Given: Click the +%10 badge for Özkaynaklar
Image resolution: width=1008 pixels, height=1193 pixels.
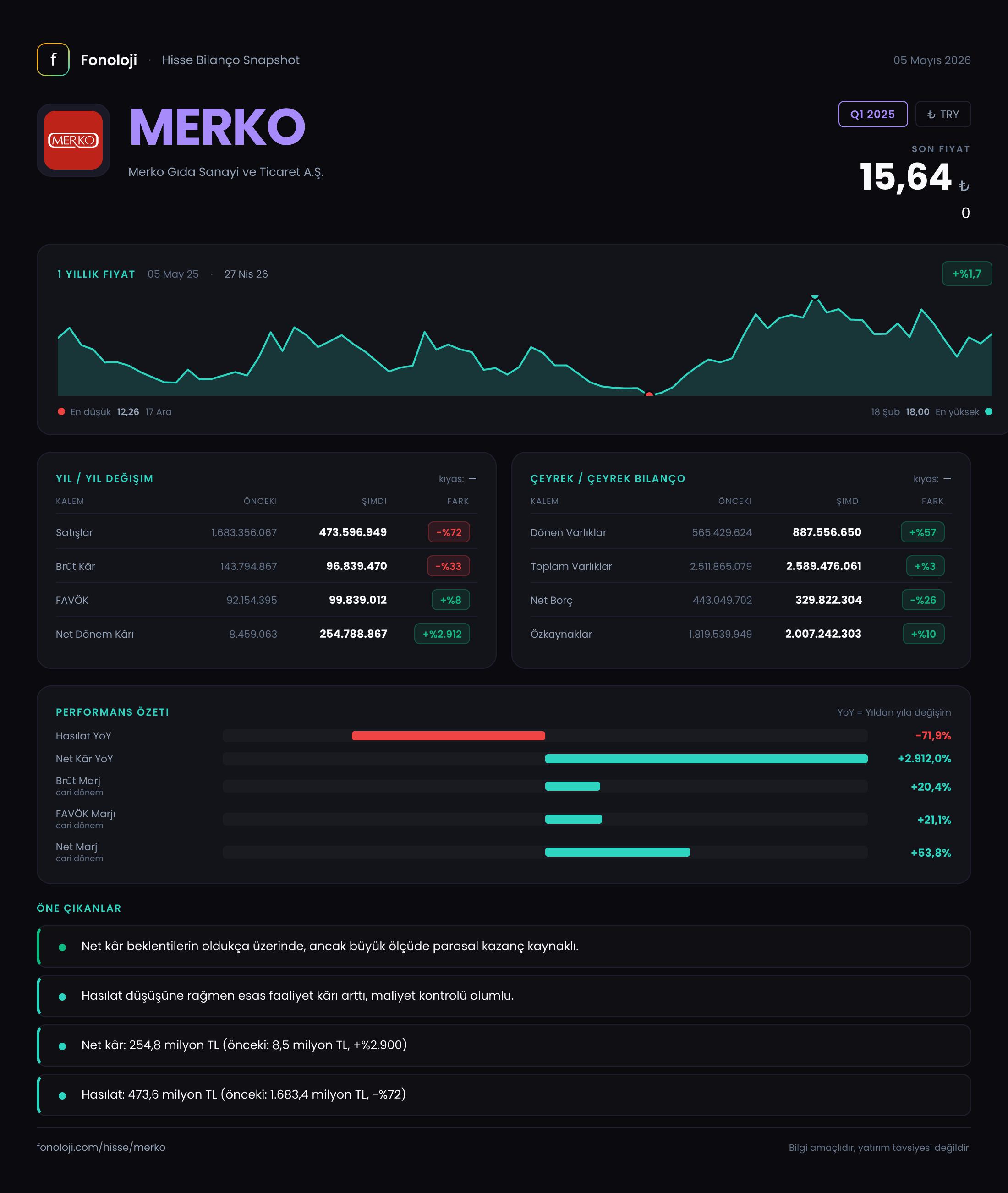Looking at the screenshot, I should click(x=923, y=634).
